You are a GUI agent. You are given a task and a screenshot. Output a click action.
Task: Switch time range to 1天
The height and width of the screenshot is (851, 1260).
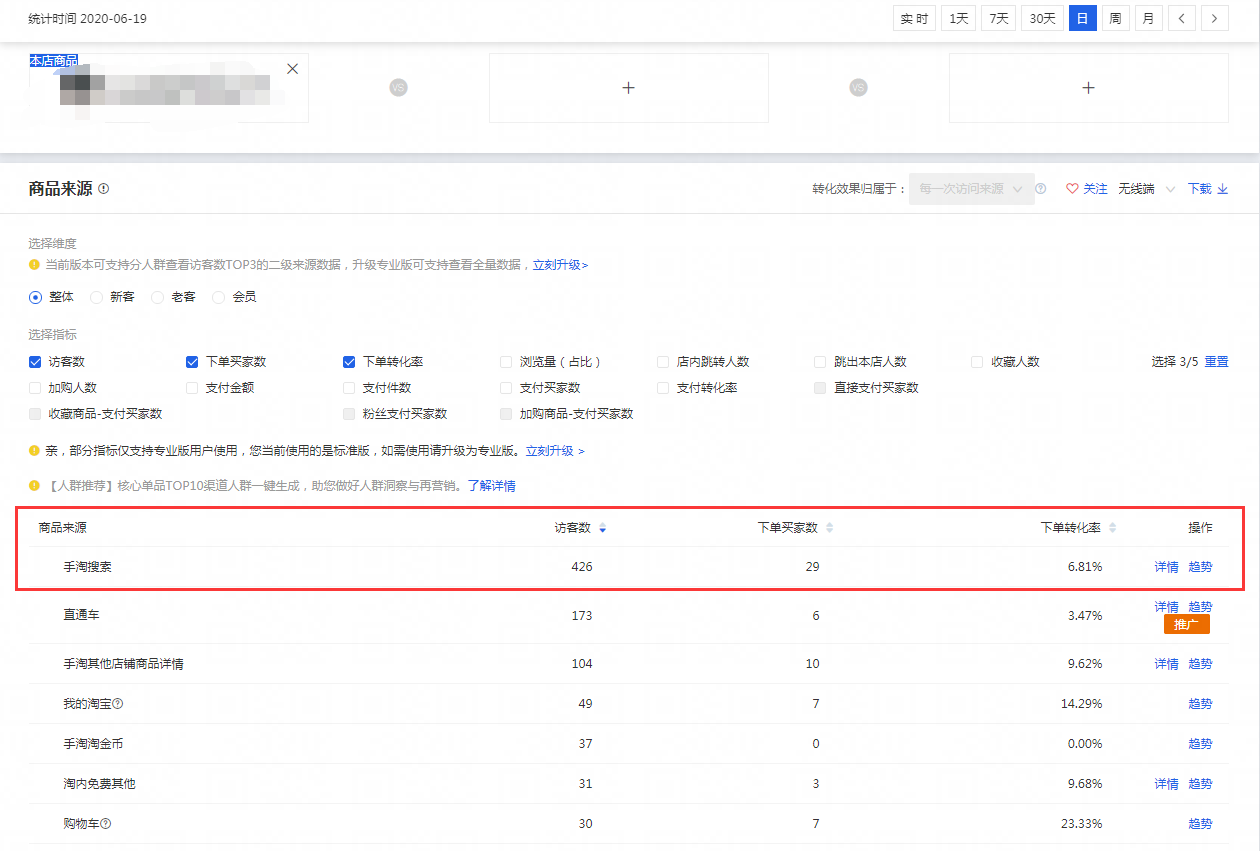(958, 18)
